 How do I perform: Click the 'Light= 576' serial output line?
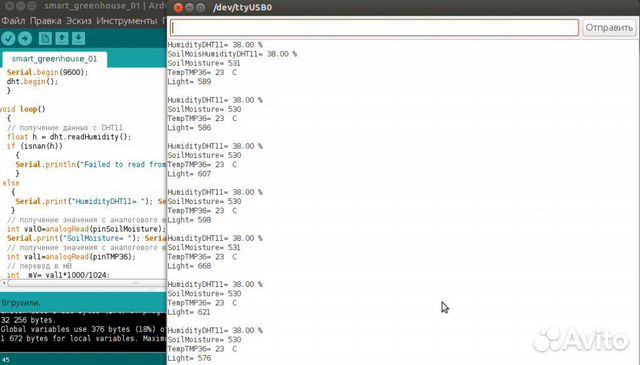[189, 358]
